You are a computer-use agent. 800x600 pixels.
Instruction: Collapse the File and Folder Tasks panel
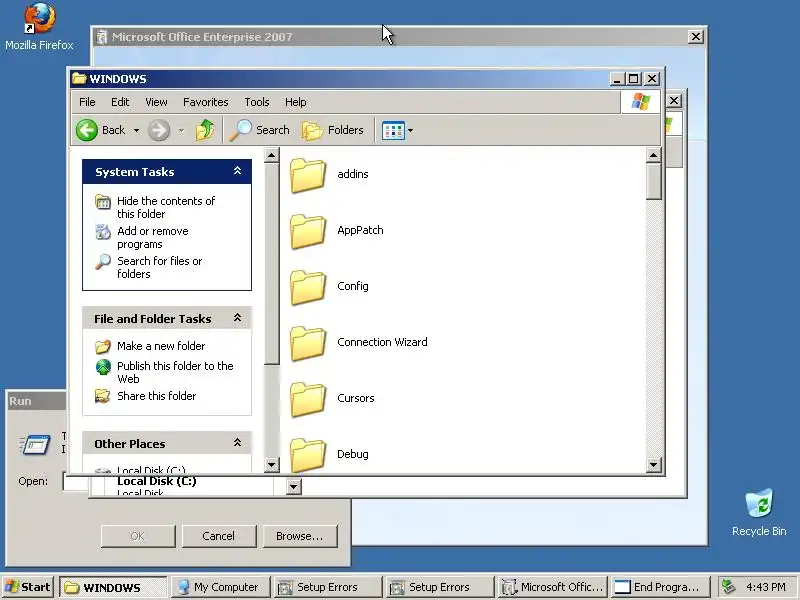[x=237, y=318]
